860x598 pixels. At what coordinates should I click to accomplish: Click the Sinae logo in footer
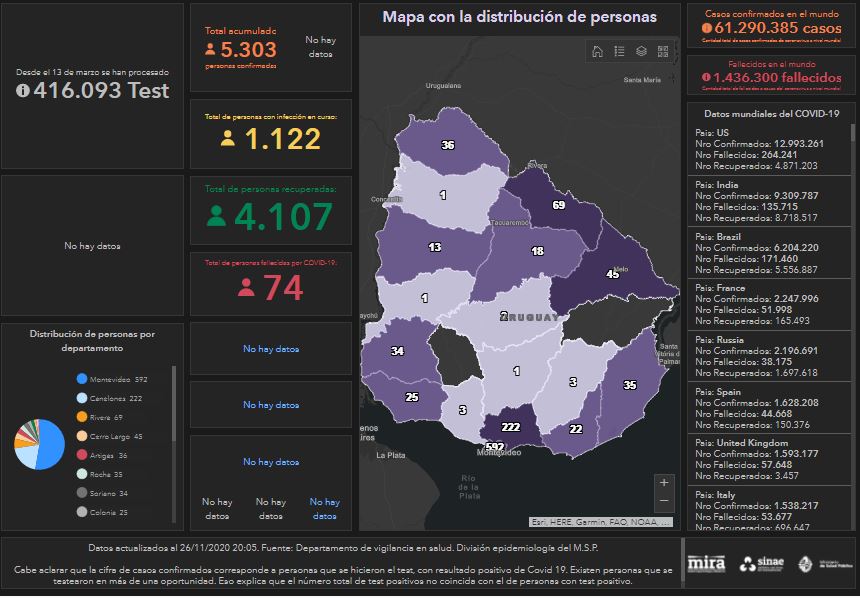(765, 564)
